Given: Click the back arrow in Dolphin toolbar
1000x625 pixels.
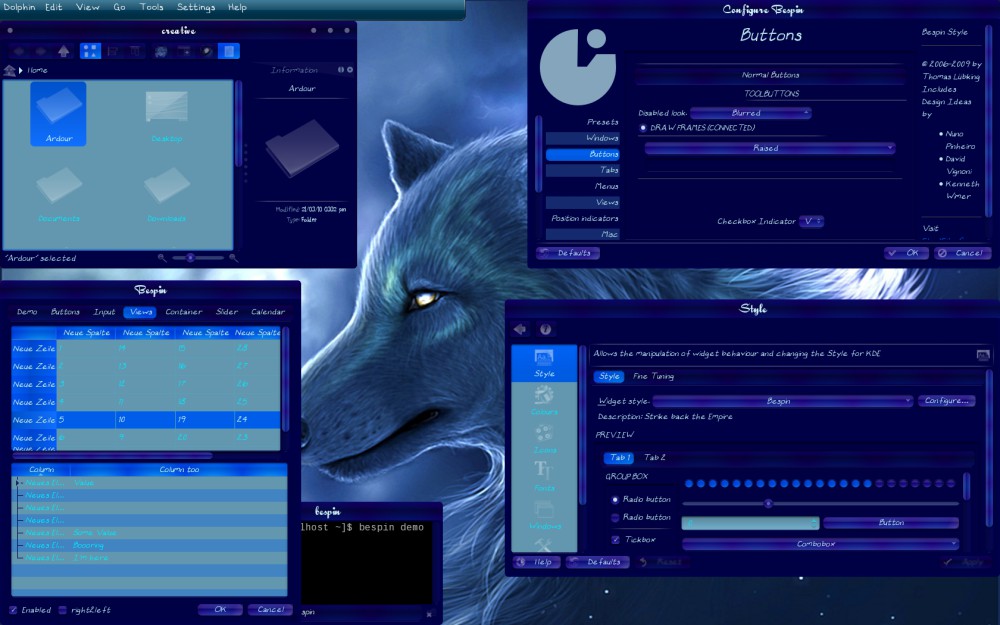Looking at the screenshot, I should 19,51.
